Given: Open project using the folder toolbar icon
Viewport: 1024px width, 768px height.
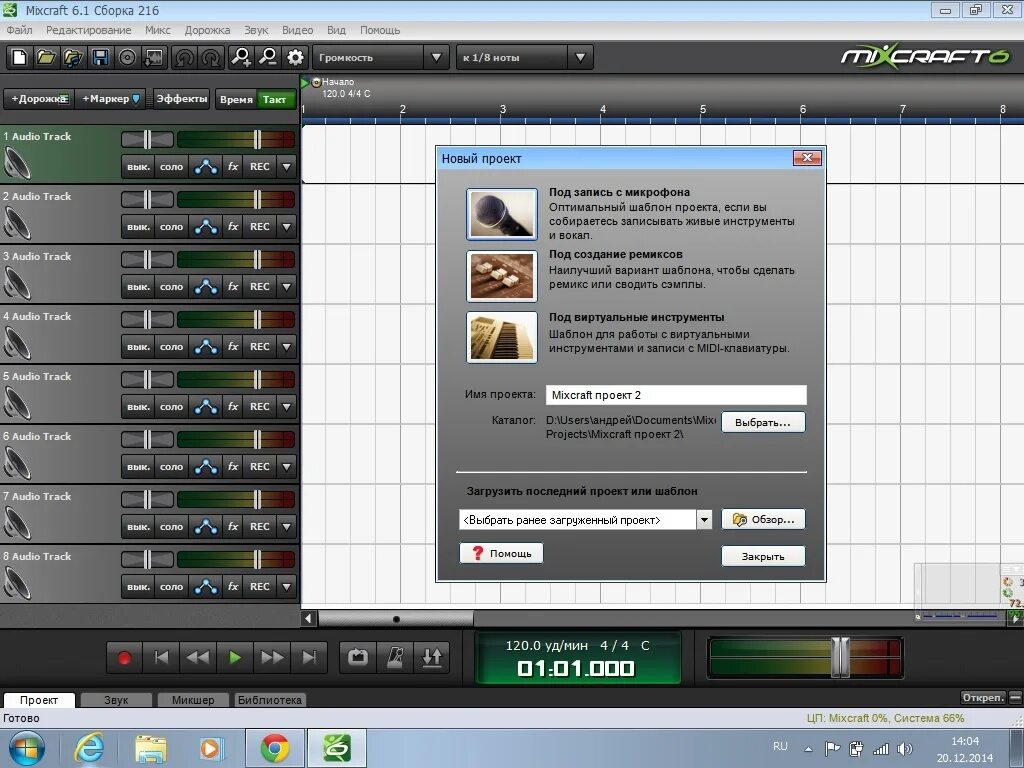Looking at the screenshot, I should pos(46,57).
